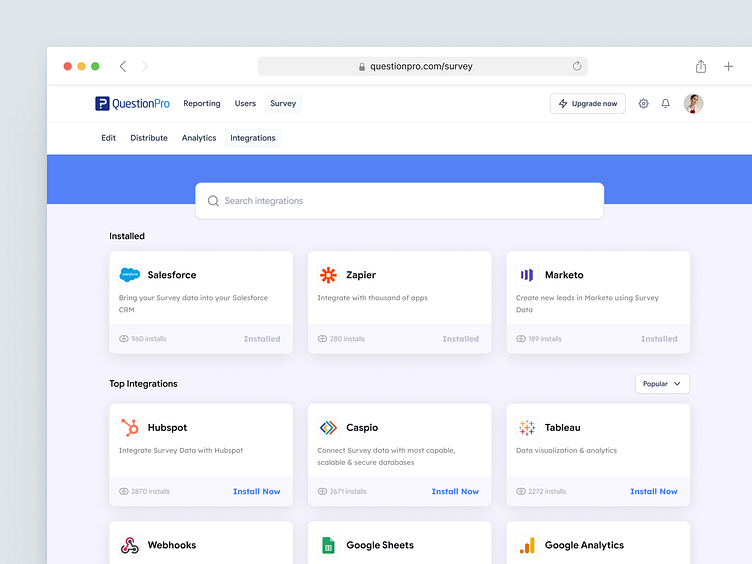Click the installs icon on Hubspot card

click(x=124, y=491)
